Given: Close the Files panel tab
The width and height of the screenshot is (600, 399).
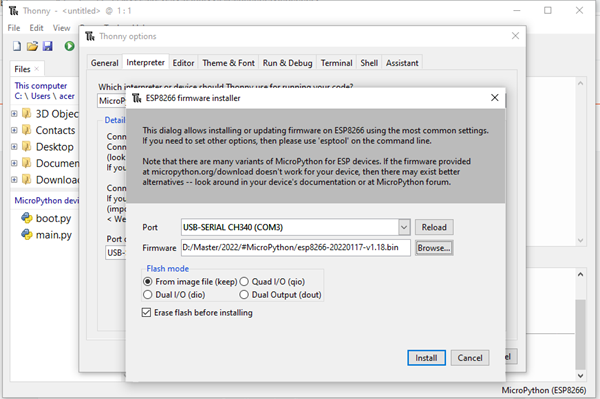Looking at the screenshot, I should [37, 69].
